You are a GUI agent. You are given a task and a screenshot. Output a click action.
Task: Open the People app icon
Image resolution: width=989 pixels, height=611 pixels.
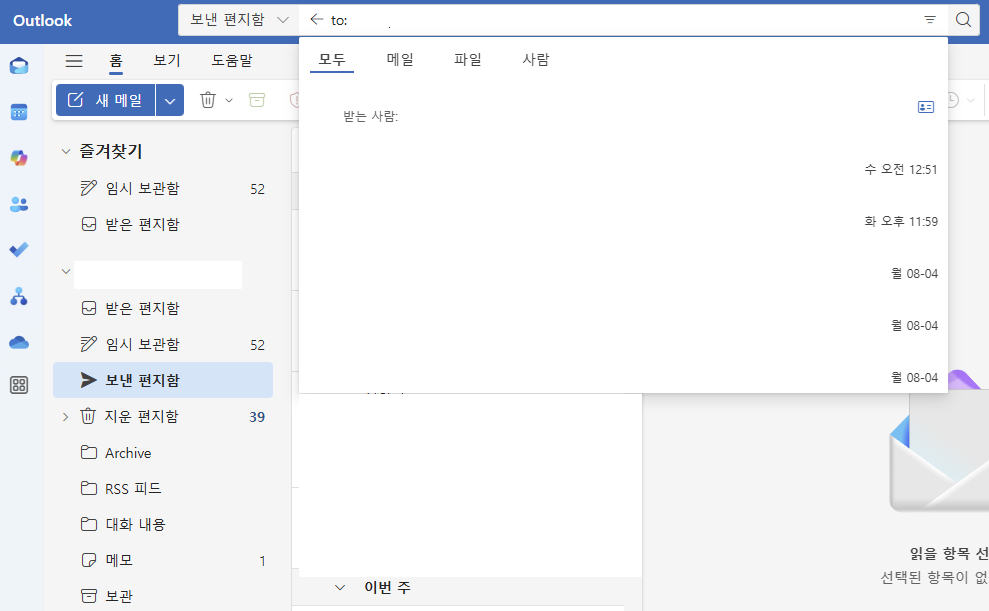(x=18, y=203)
